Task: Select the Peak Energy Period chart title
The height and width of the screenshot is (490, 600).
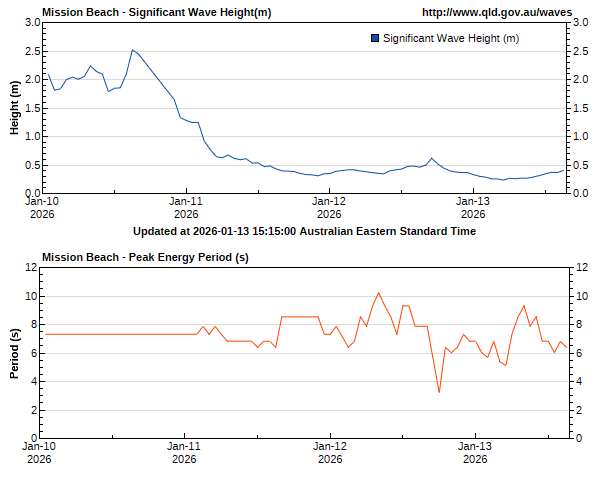Action: pyautogui.click(x=146, y=258)
